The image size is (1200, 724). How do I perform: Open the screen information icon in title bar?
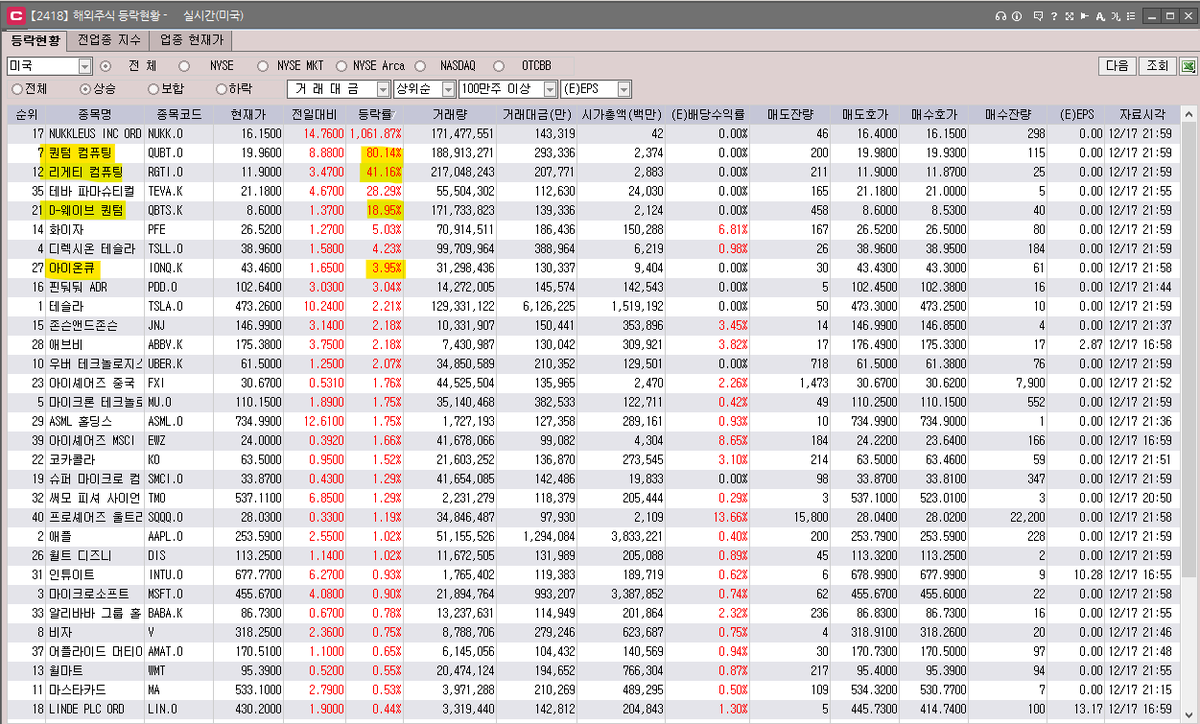(1016, 15)
